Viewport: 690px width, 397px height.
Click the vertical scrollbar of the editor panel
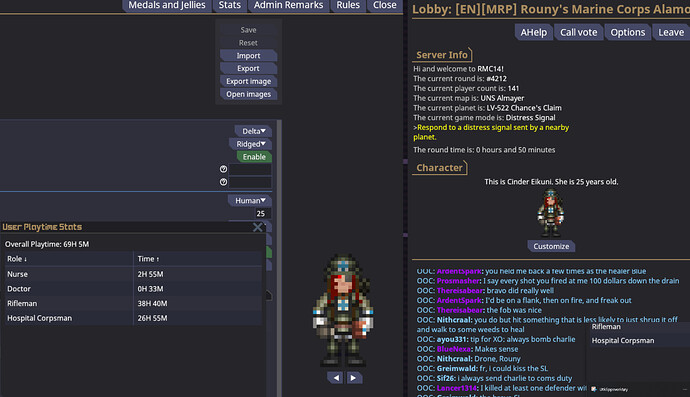tap(279, 257)
